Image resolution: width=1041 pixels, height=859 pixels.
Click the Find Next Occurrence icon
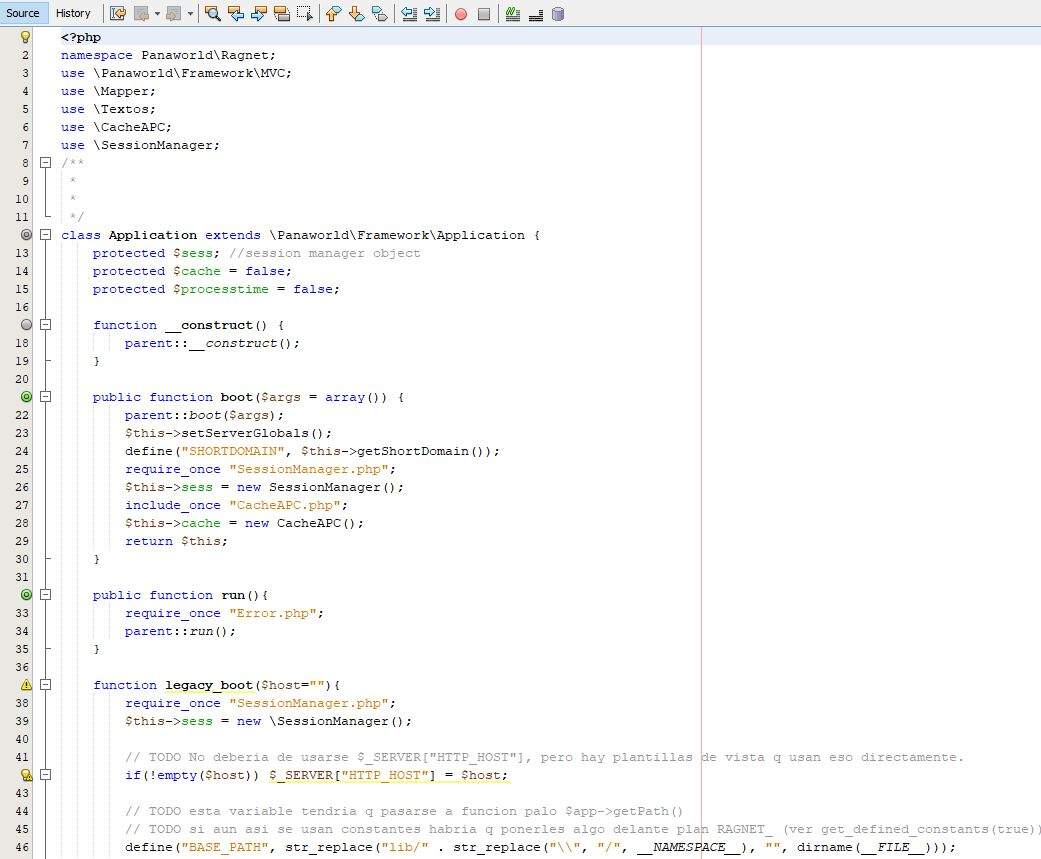click(259, 13)
